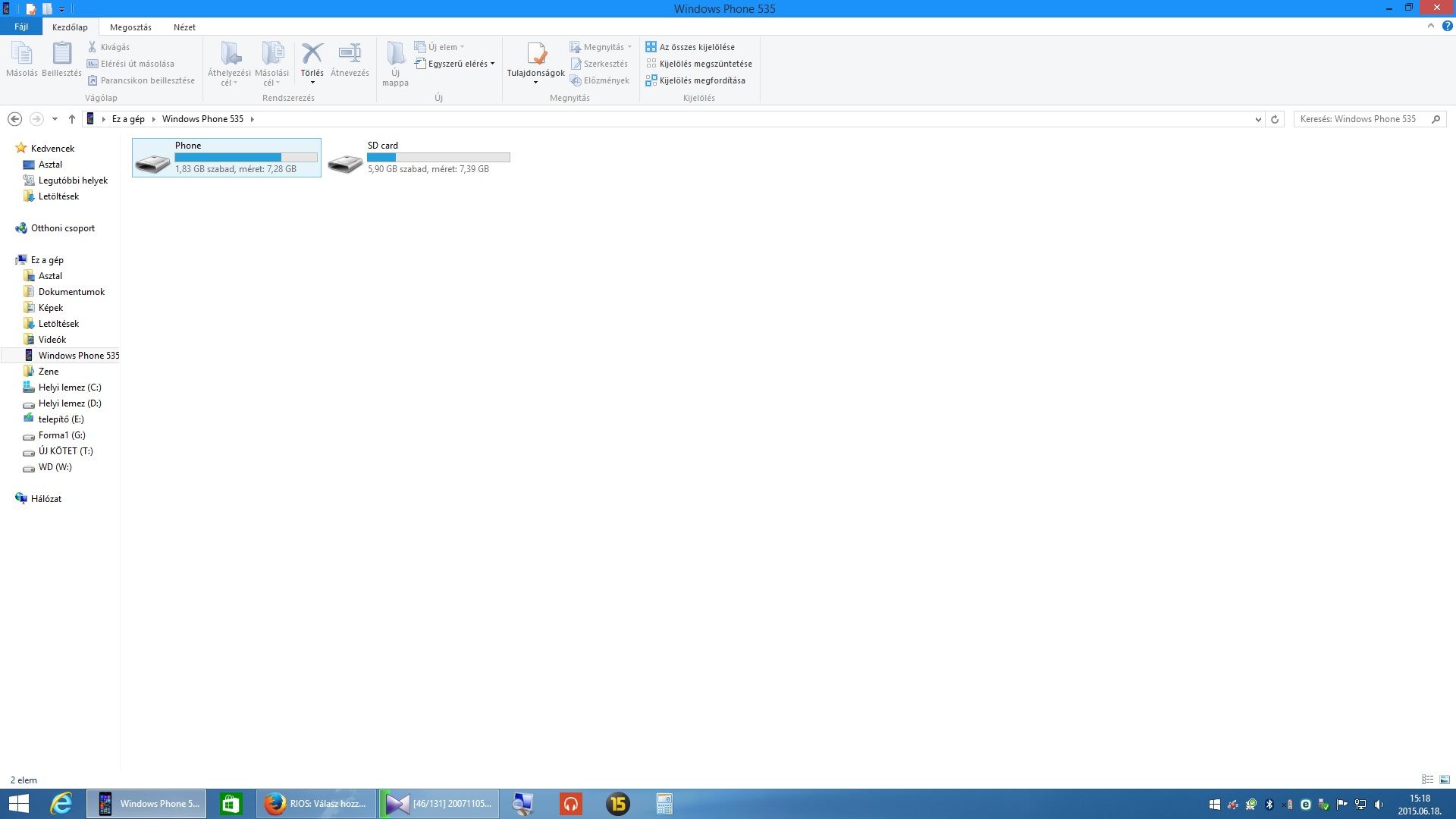Click the refresh button beside address bar
This screenshot has width=1456, height=819.
[1275, 119]
